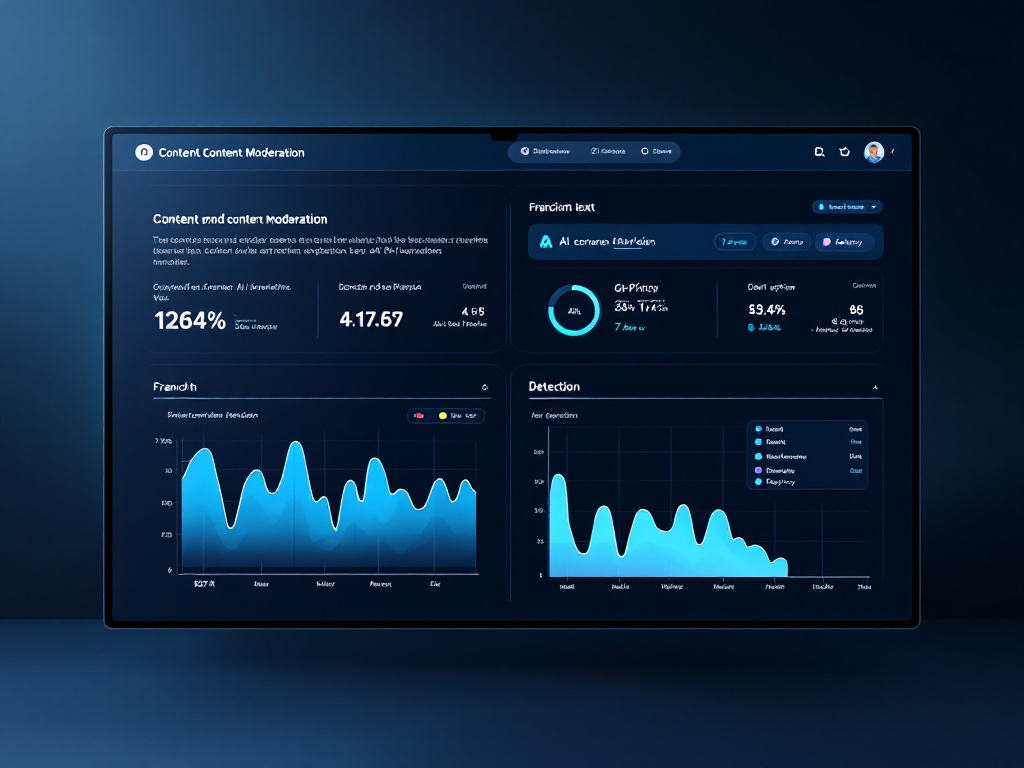Open search with the magnifier icon
Viewport: 1024px width, 768px height.
[819, 152]
